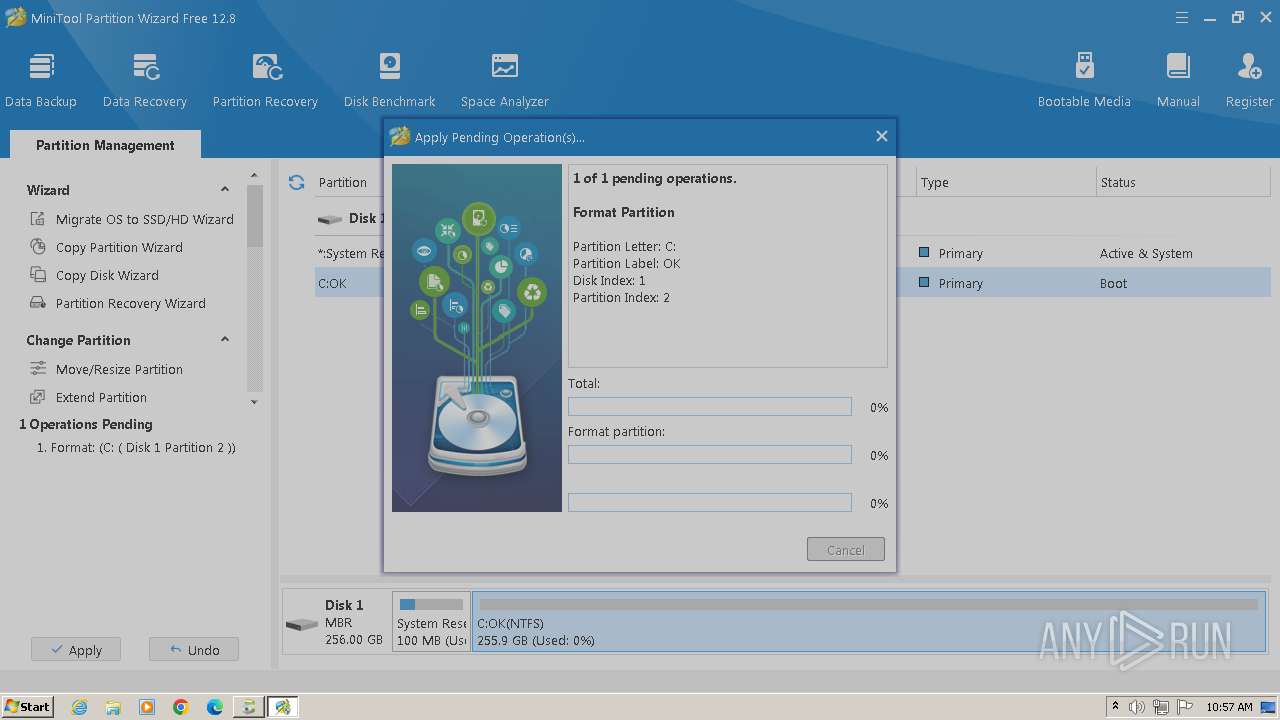This screenshot has height=720, width=1280.
Task: Click the third progress bar in dialog
Action: 710,503
